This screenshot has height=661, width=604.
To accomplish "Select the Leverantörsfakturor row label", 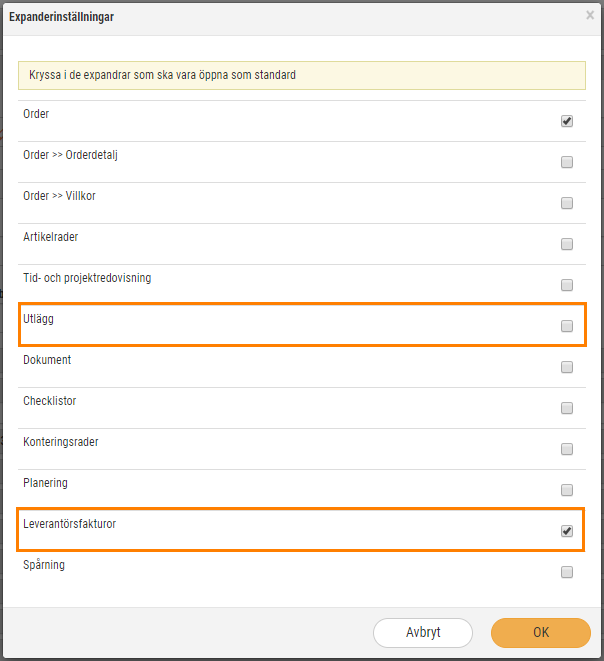I will point(70,524).
